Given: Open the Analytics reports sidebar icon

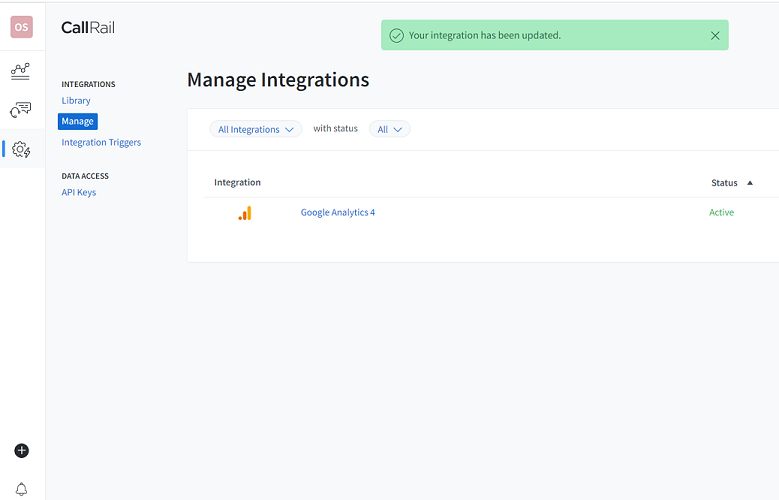Looking at the screenshot, I should 20,71.
